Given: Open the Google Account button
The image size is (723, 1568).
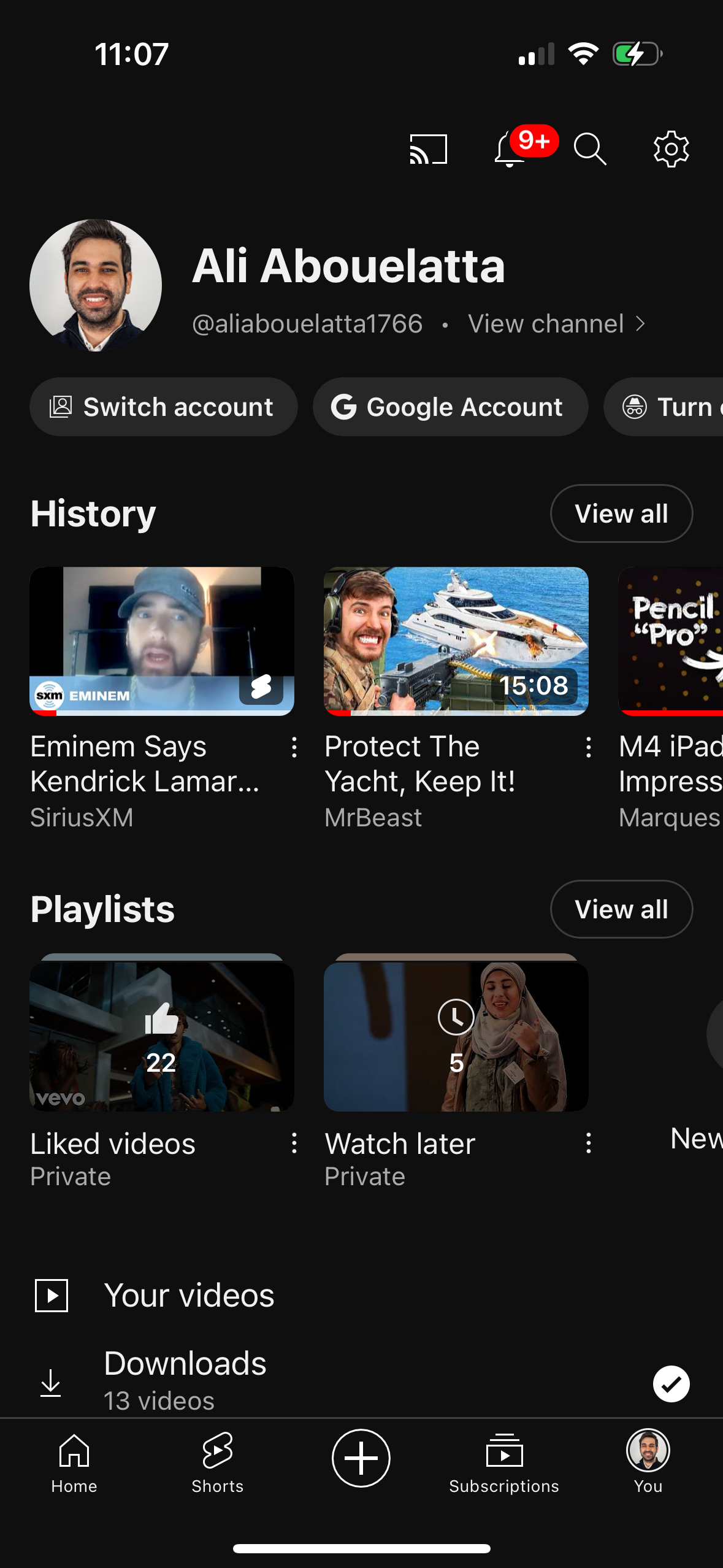Looking at the screenshot, I should tap(451, 407).
